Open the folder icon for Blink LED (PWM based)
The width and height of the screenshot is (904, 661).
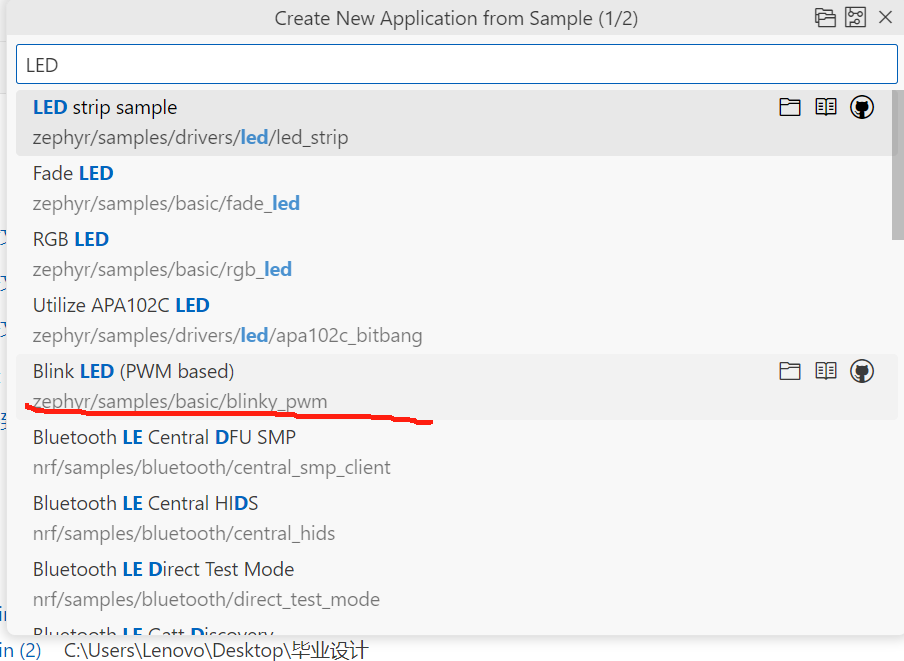(790, 370)
